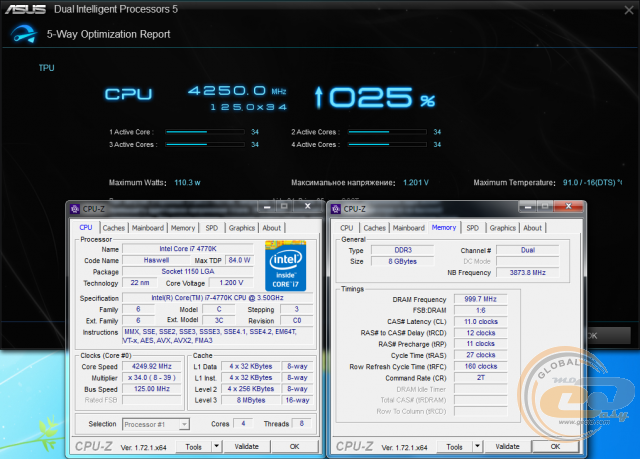Open Memory tab in left CPU-Z

tap(183, 228)
